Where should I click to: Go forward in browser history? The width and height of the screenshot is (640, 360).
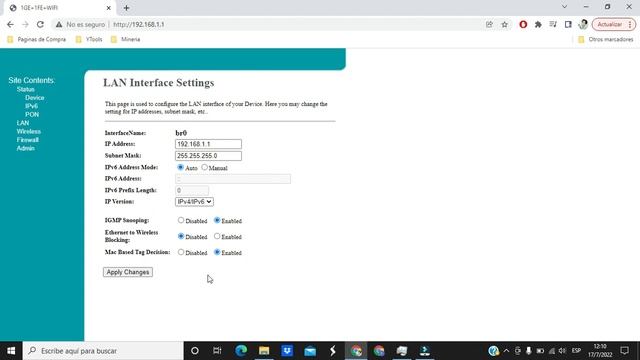tap(25, 24)
